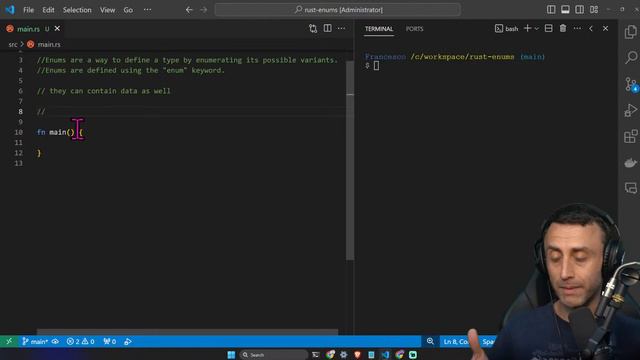
Task: Select the bash terminal label
Action: [507, 29]
